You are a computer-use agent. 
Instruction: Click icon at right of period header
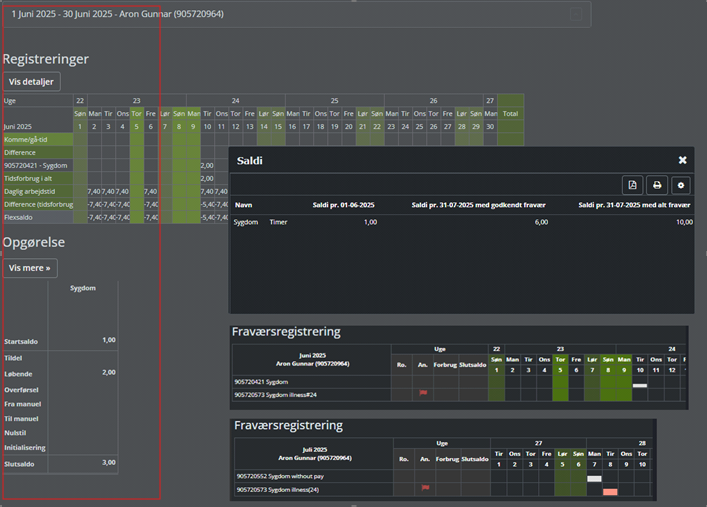pos(577,14)
